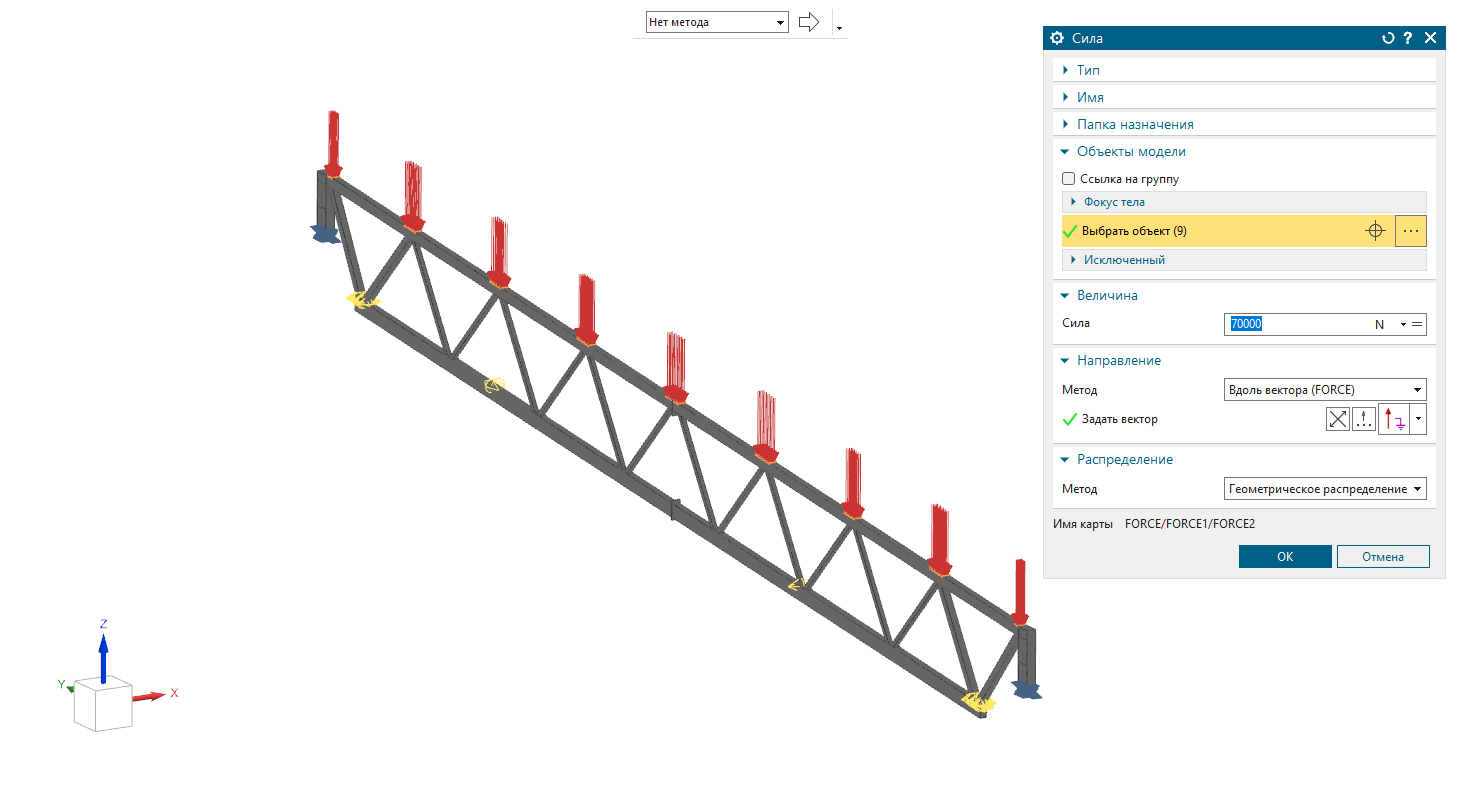Screen dimensions: 1478x806
Task: Click the Сила value input field
Action: (1310, 324)
